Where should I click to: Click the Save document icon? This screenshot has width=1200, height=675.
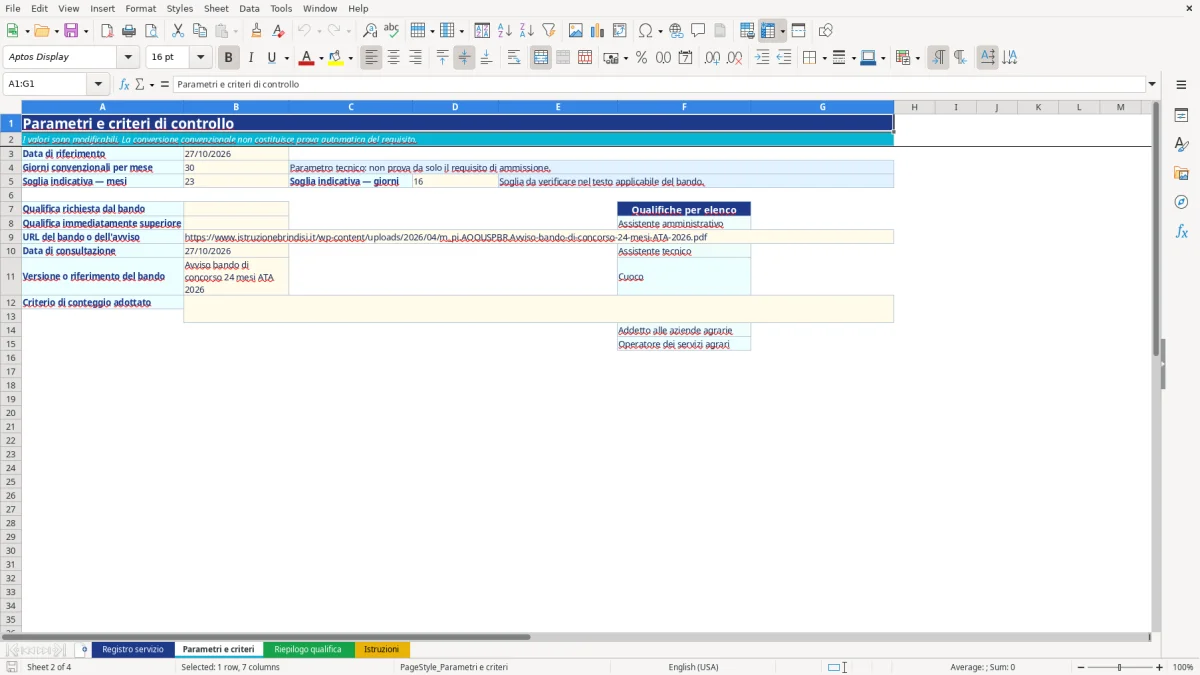(71, 31)
